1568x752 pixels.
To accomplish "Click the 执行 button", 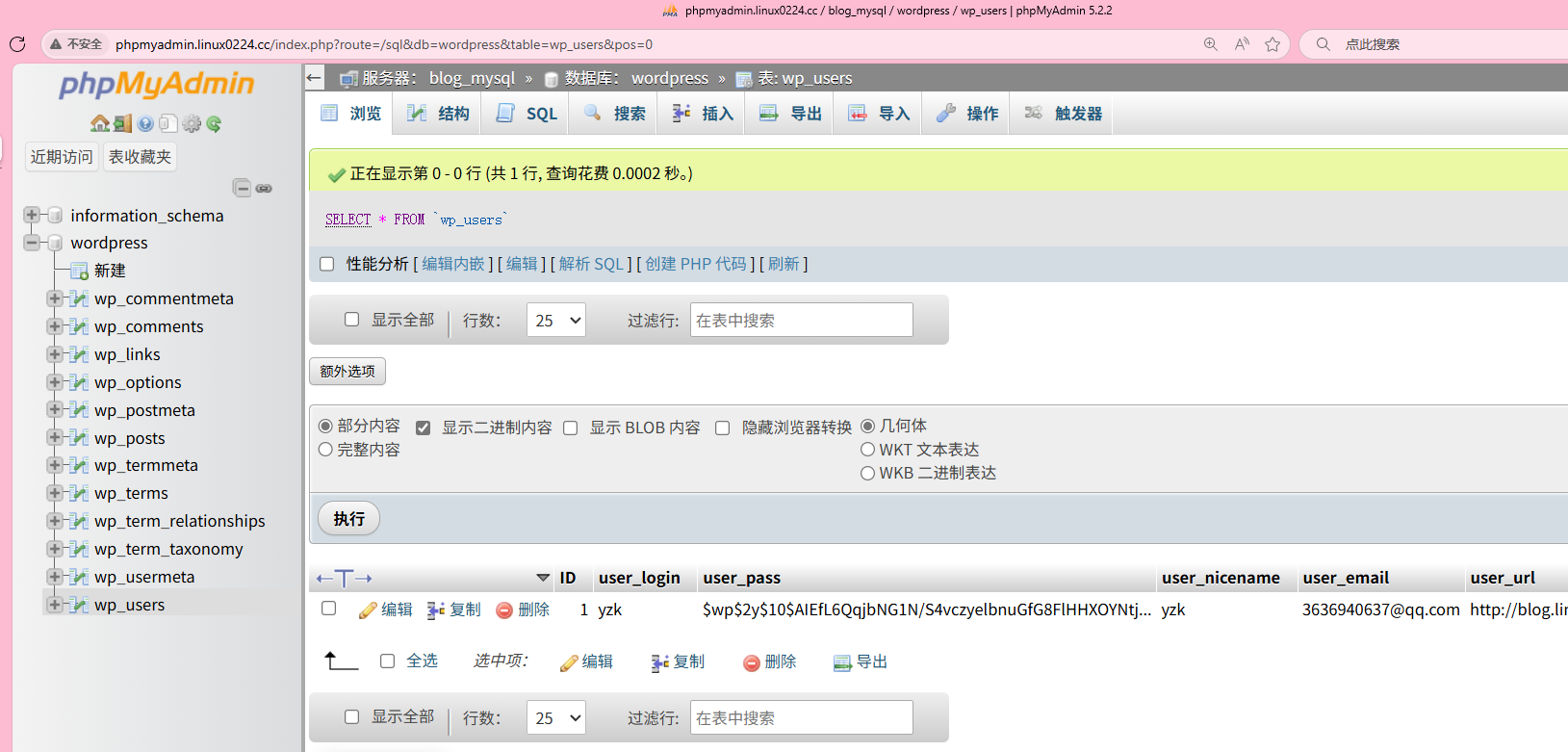I will click(x=348, y=519).
